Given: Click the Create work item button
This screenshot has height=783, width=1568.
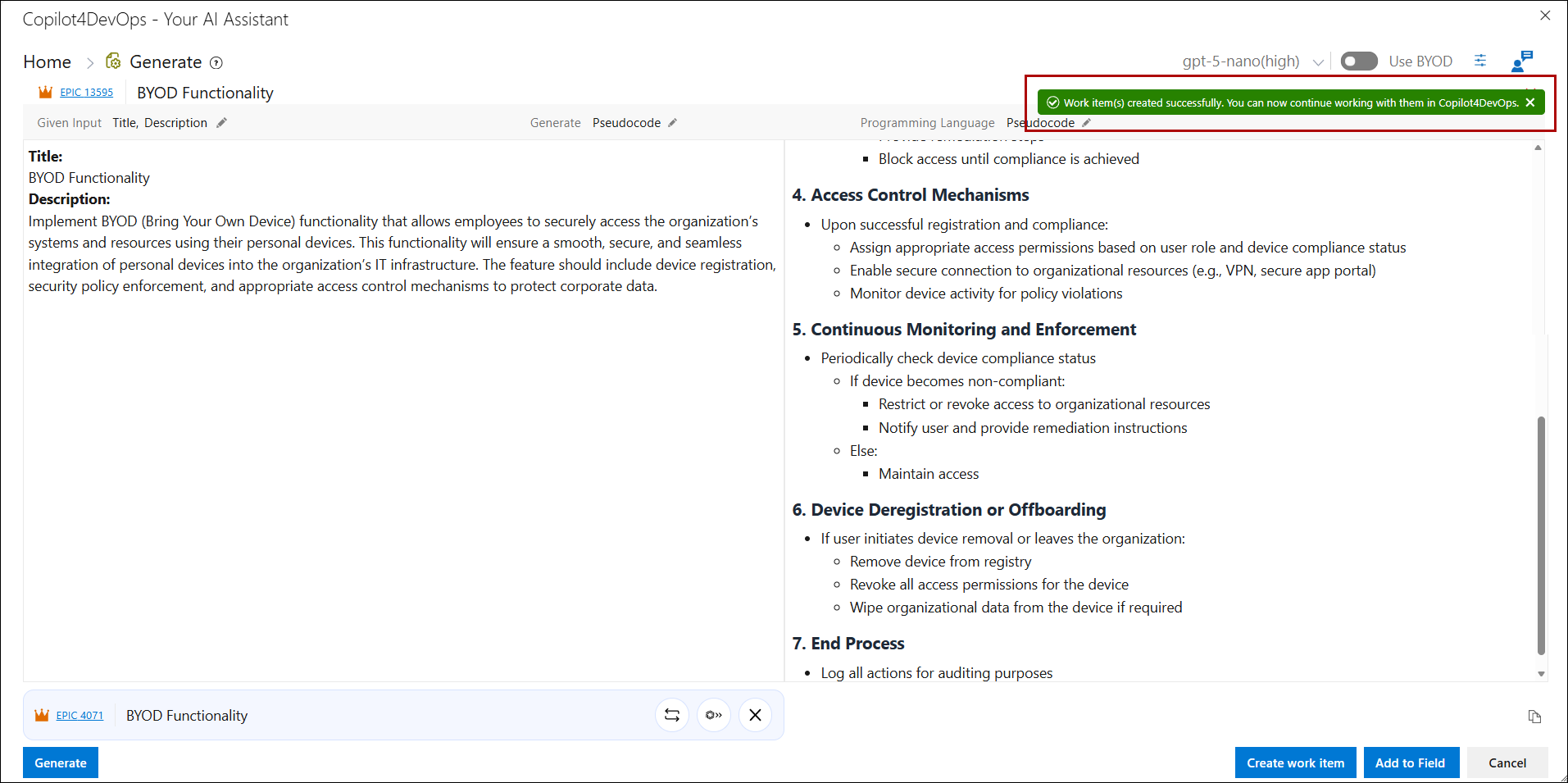Looking at the screenshot, I should [x=1295, y=763].
